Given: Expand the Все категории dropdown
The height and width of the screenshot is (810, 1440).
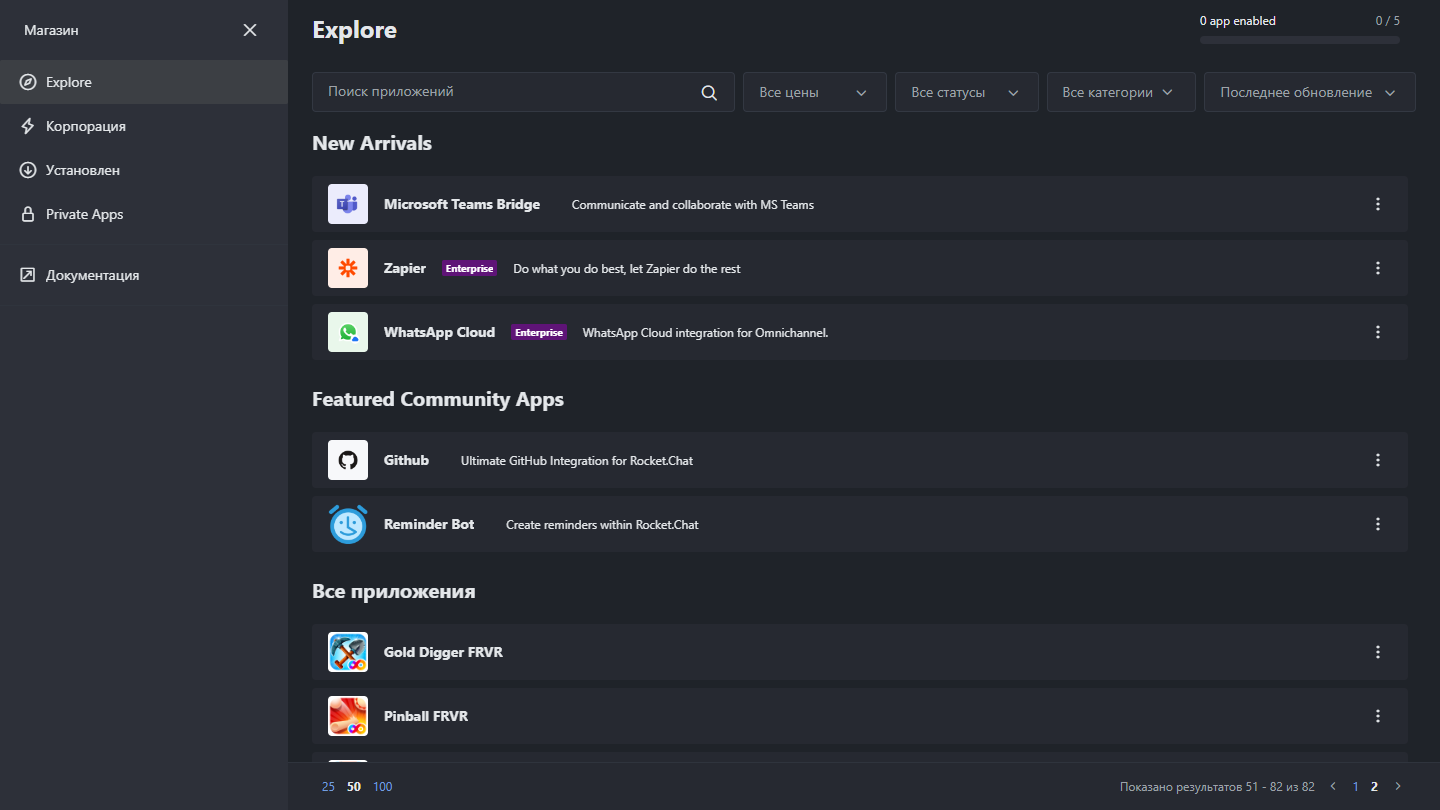Looking at the screenshot, I should (1121, 92).
